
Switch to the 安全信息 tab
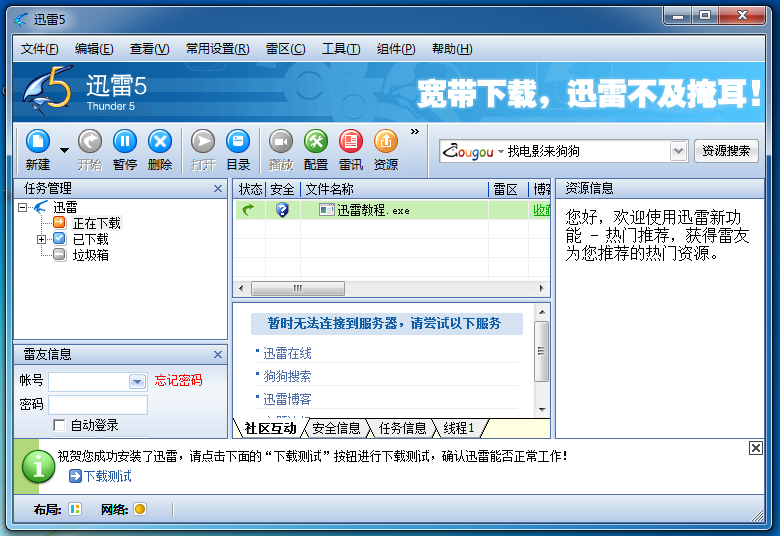pos(336,429)
